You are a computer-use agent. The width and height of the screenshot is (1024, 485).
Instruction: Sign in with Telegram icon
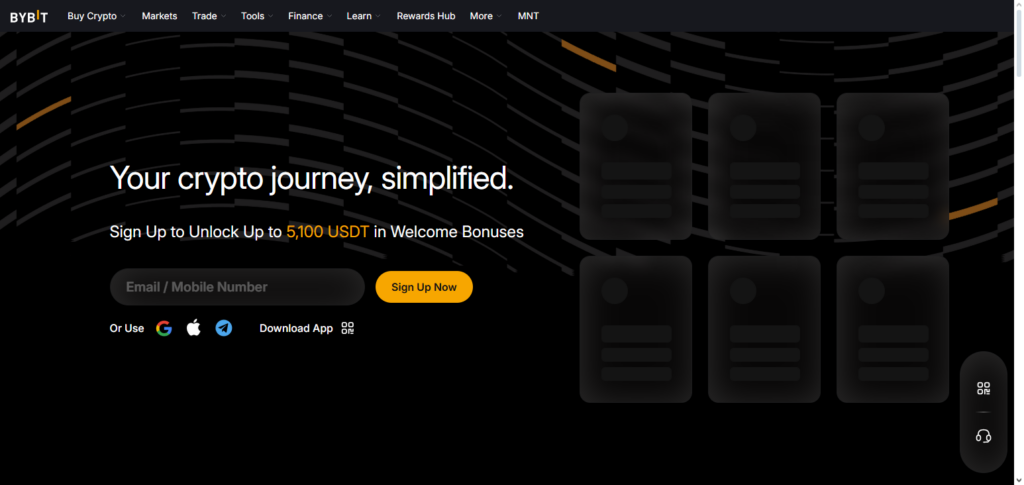[224, 328]
